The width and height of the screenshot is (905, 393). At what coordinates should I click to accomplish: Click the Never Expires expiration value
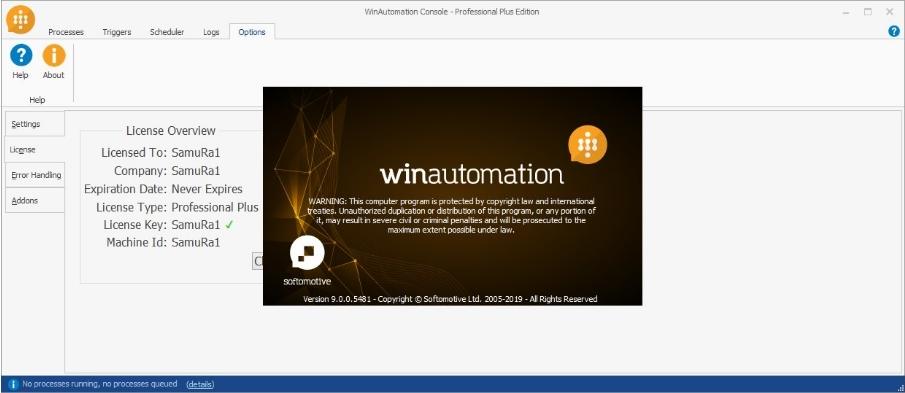coord(207,189)
